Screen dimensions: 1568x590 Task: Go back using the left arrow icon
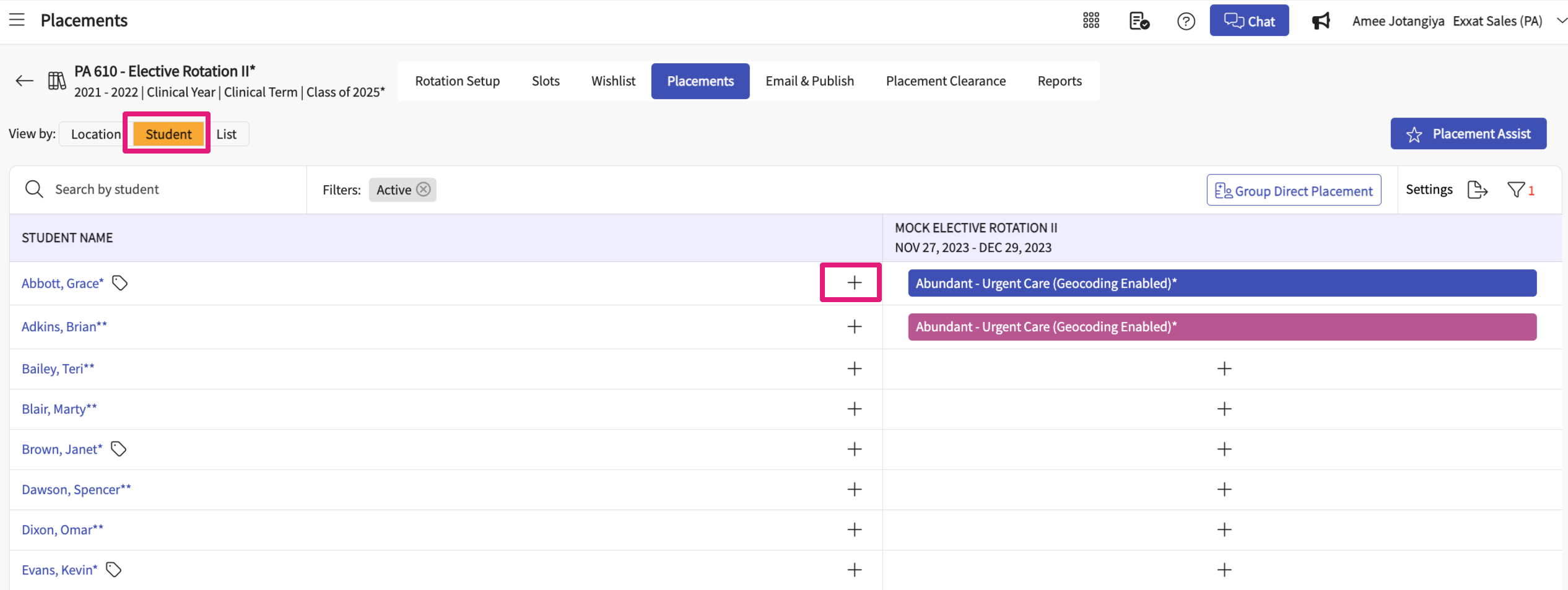click(x=24, y=81)
